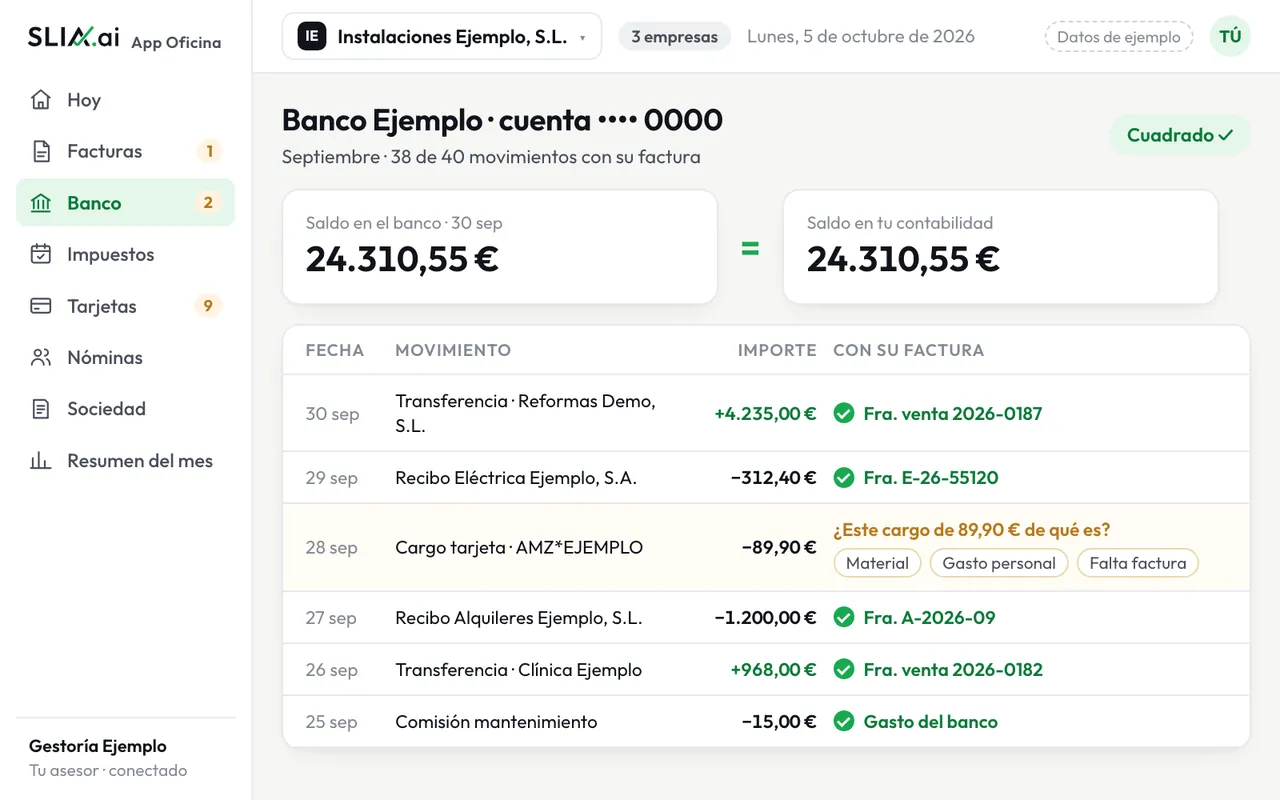
Task: Click the IE company avatar icon
Action: [x=312, y=37]
